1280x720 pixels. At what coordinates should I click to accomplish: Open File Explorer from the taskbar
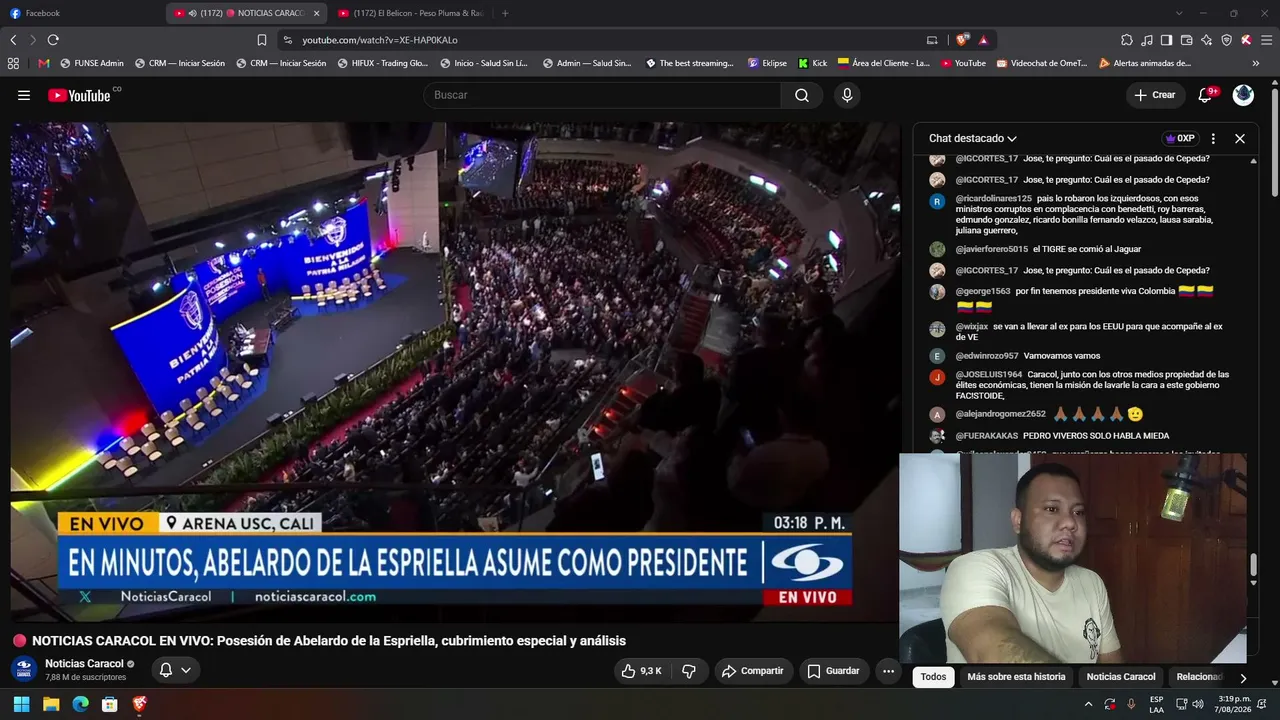(51, 704)
